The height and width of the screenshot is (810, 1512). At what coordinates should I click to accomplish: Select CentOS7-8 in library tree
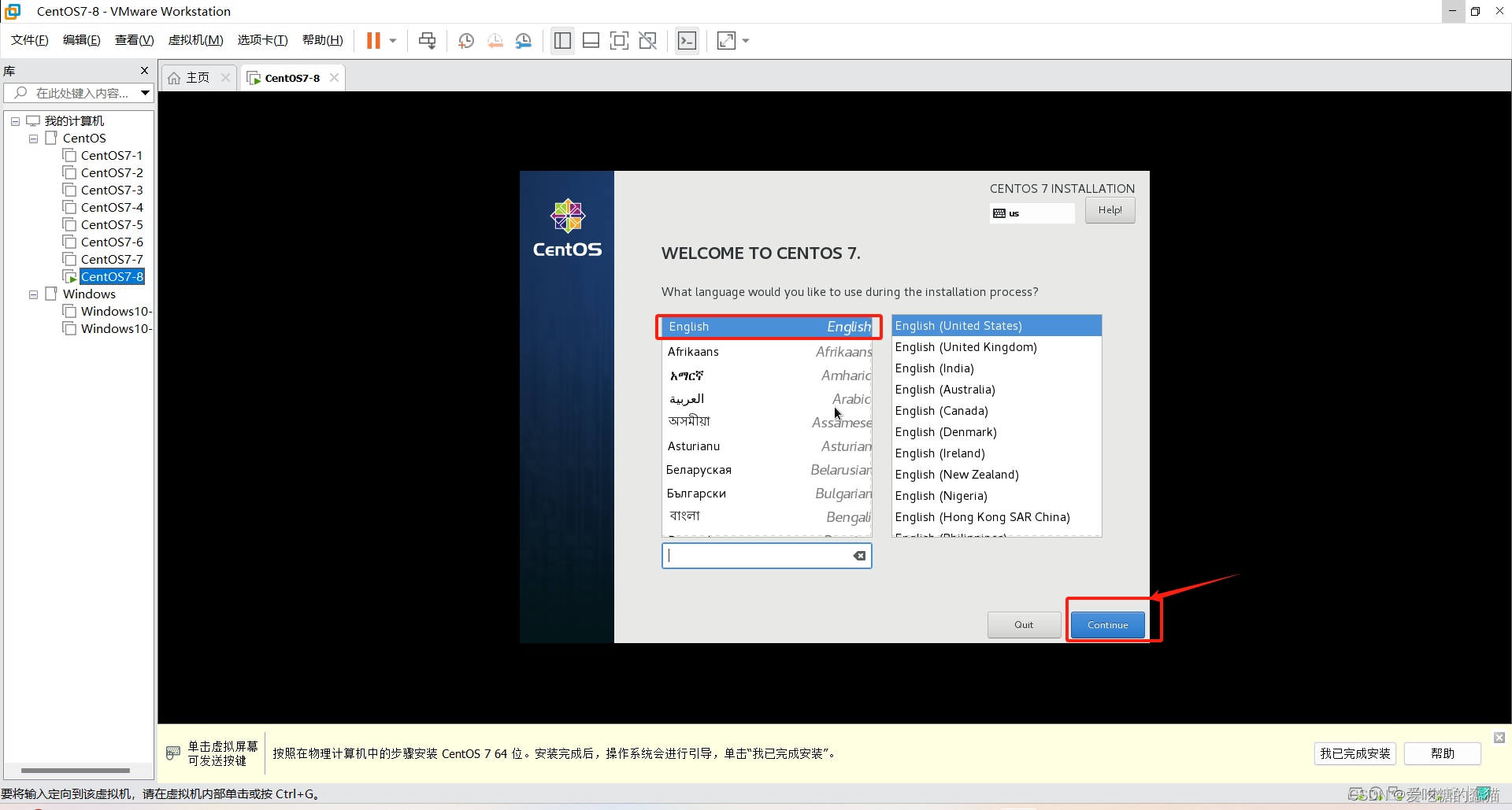112,277
